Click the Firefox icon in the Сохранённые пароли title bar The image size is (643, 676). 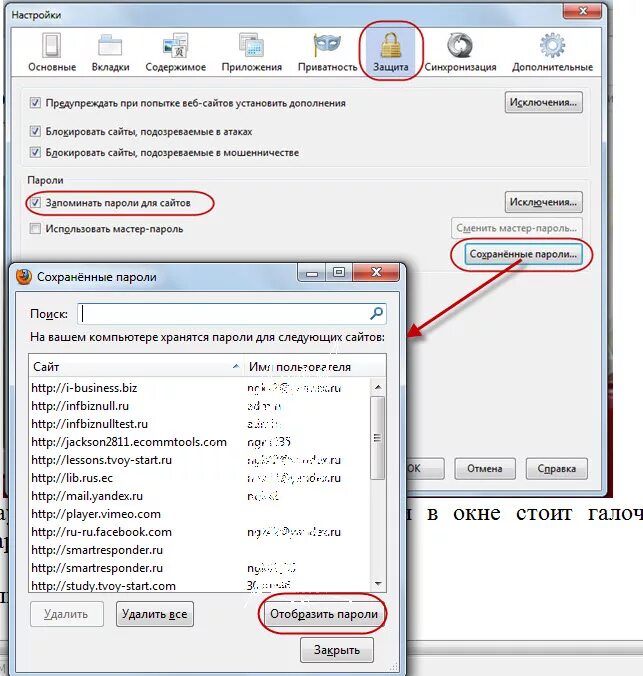click(x=24, y=276)
